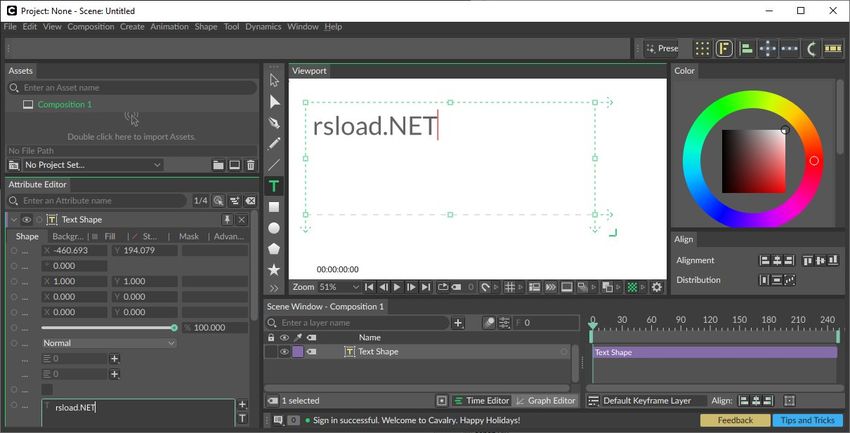The width and height of the screenshot is (850, 433).
Task: Select the solid arrow Edit Shape tool
Action: point(274,102)
